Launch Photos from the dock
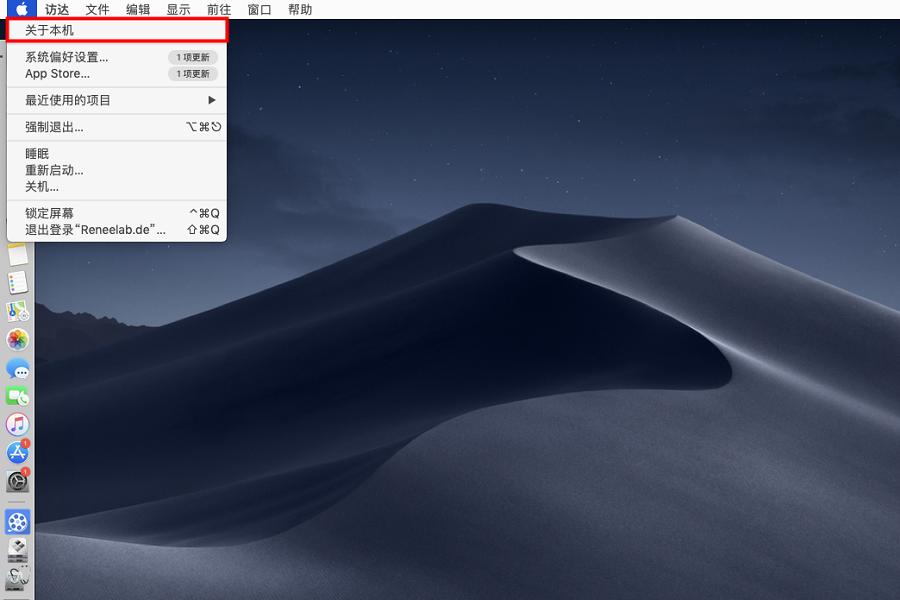 click(x=17, y=339)
